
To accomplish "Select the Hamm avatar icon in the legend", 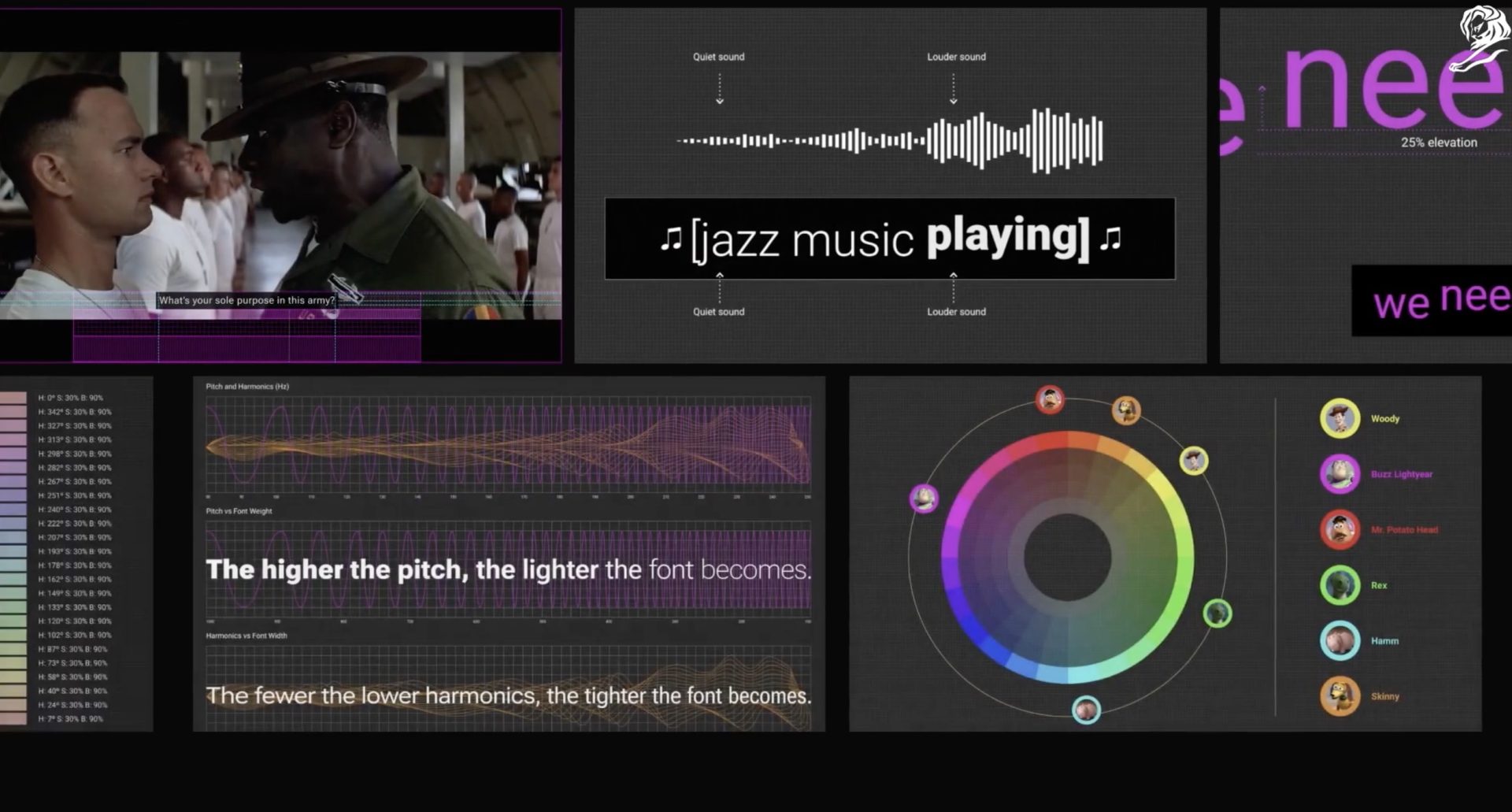I will (1340, 640).
